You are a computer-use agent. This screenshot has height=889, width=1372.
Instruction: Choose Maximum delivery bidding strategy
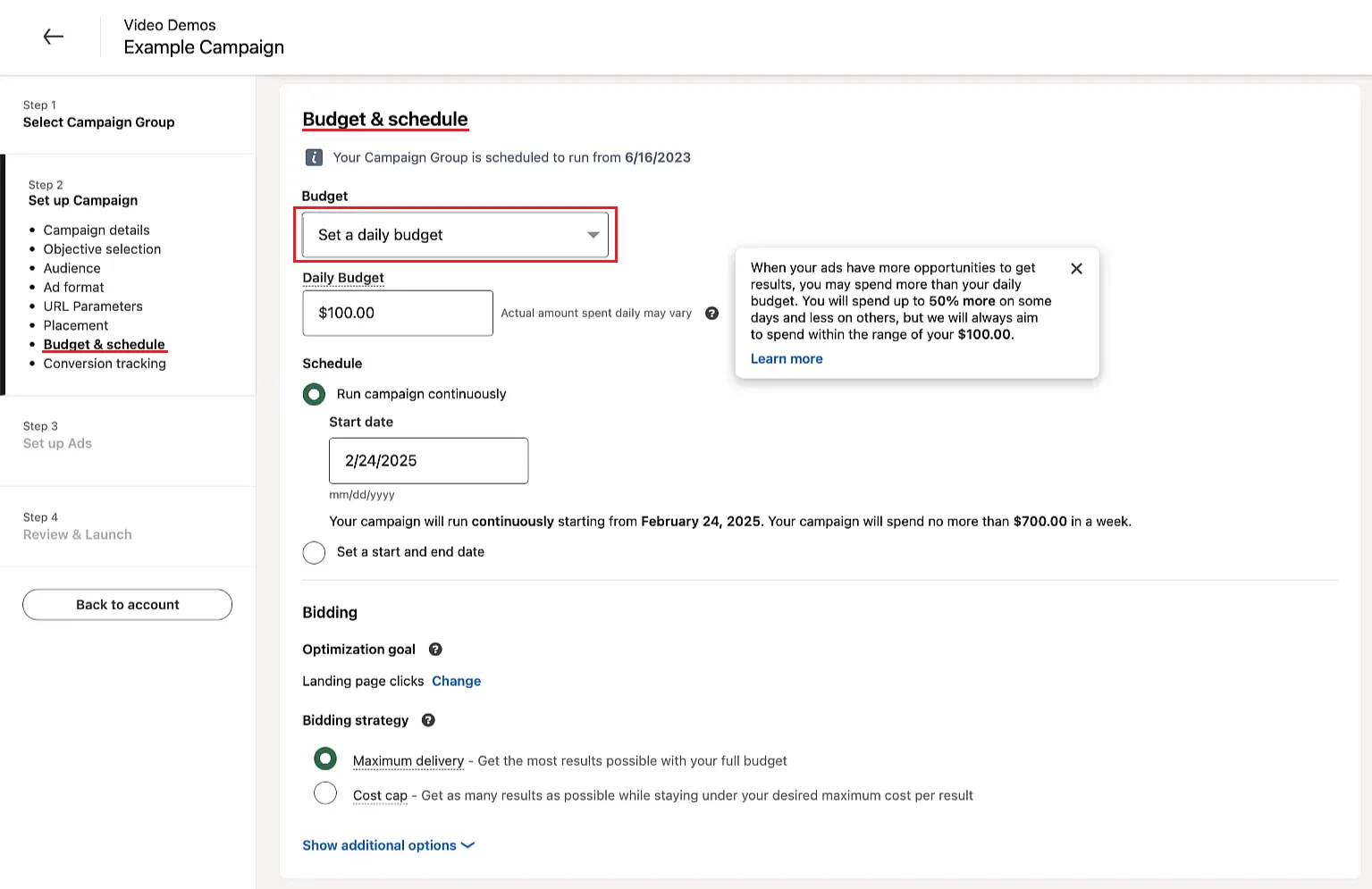click(325, 759)
